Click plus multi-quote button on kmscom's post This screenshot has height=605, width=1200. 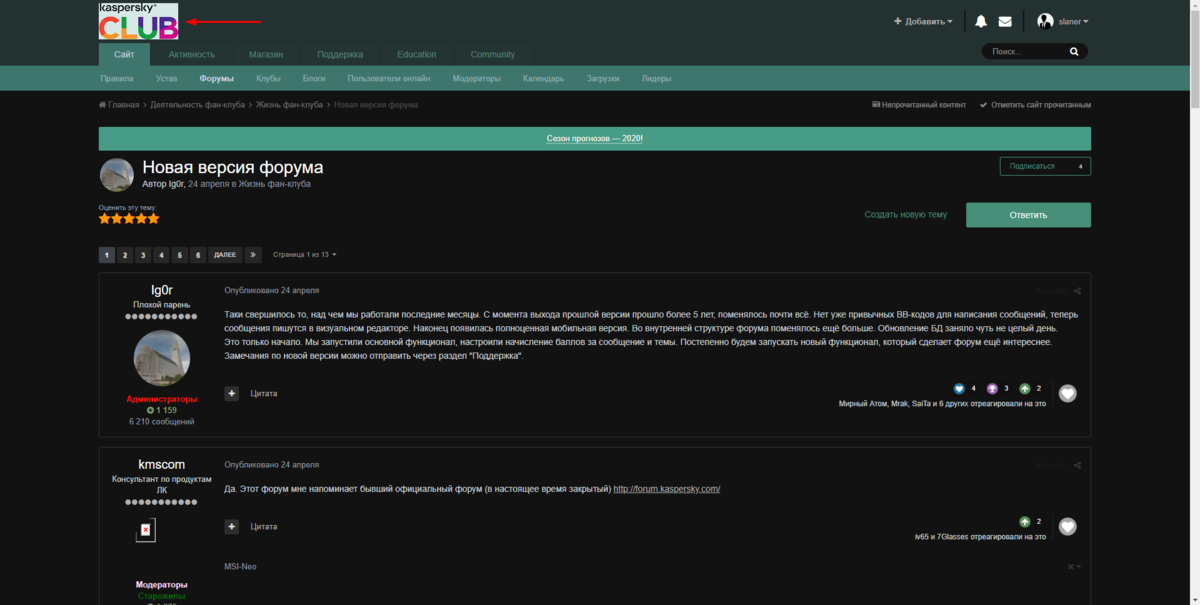(x=232, y=526)
